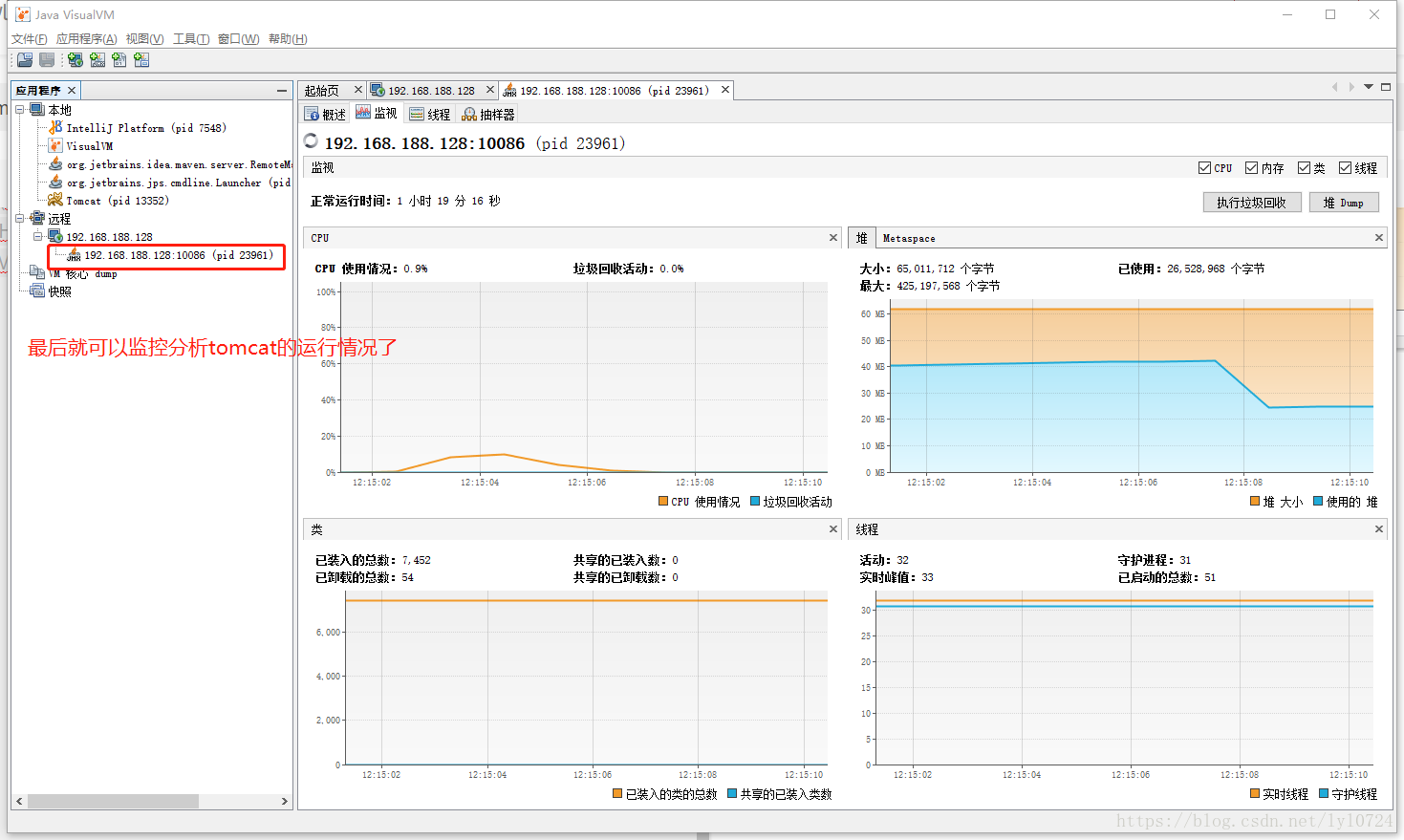Select IntelliJ Platform (pid 7548) in tree
Screen dimensions: 1404x840
tap(146, 128)
